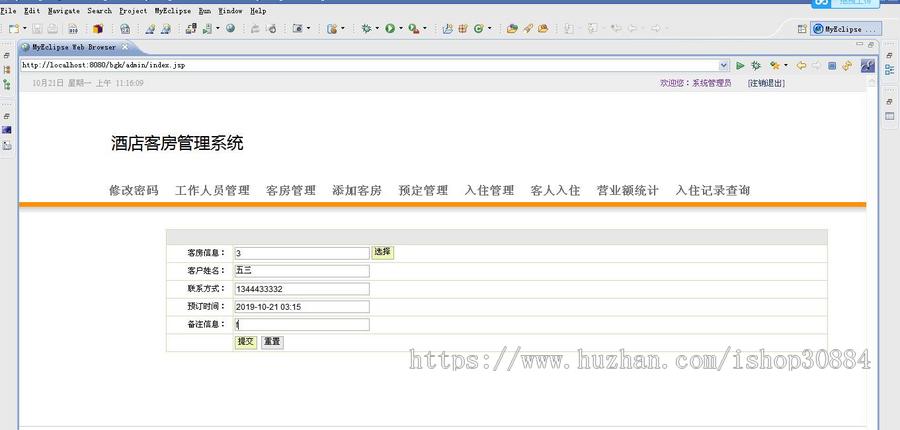Image resolution: width=900 pixels, height=430 pixels.
Task: Open the dropdown arrow beside the New icon
Action: click(25, 28)
